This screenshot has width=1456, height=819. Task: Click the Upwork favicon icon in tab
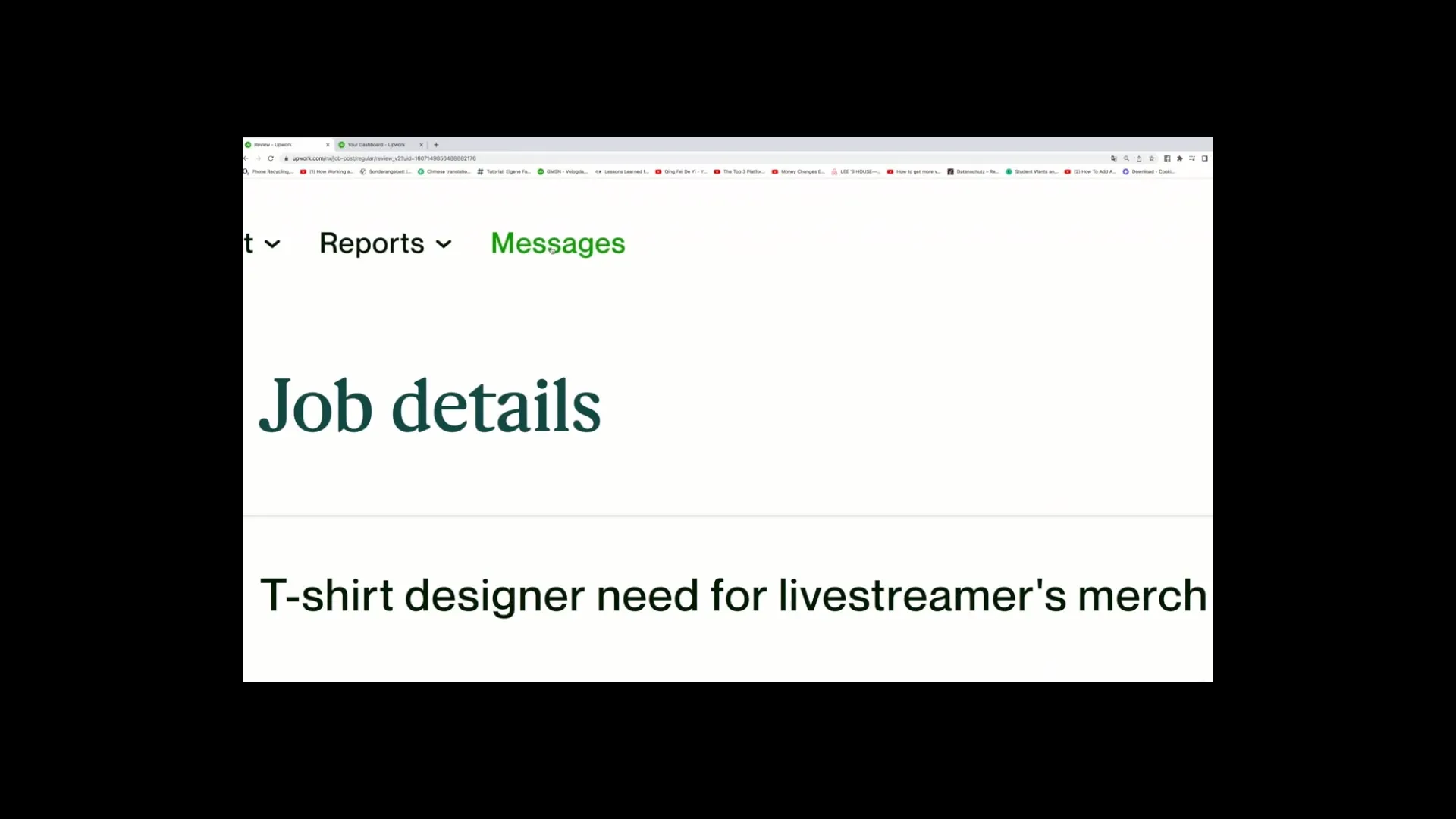248,144
